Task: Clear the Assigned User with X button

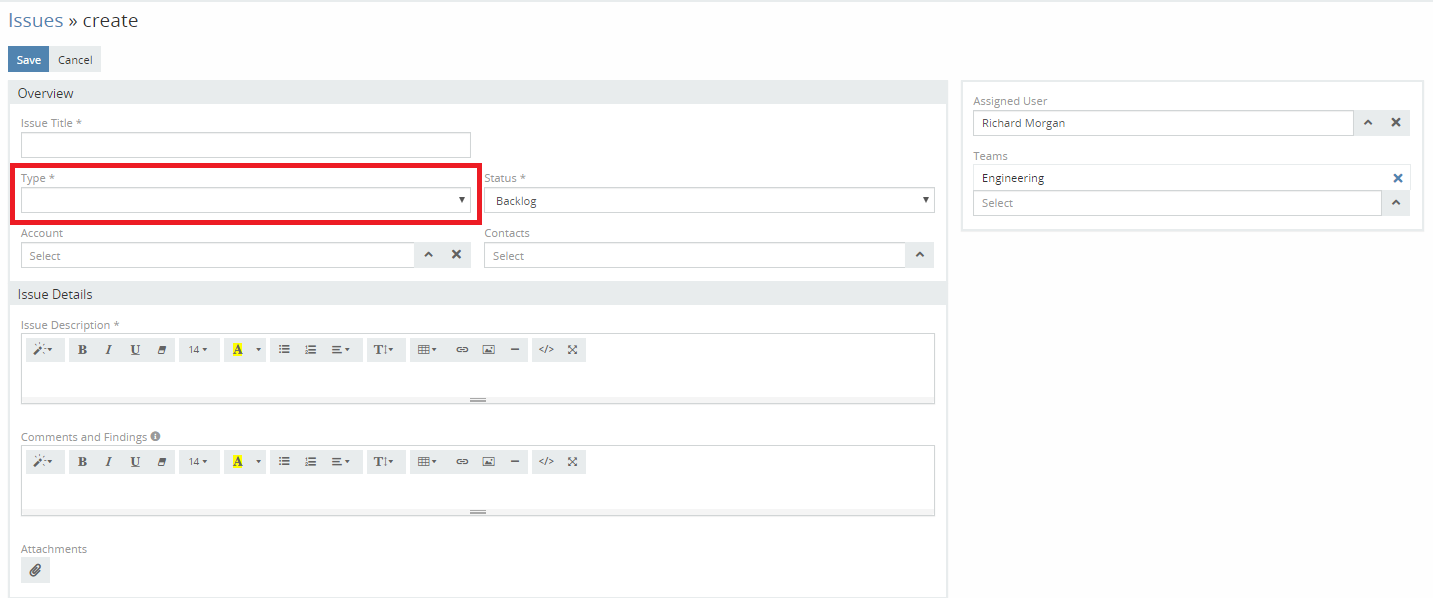Action: coord(1396,123)
